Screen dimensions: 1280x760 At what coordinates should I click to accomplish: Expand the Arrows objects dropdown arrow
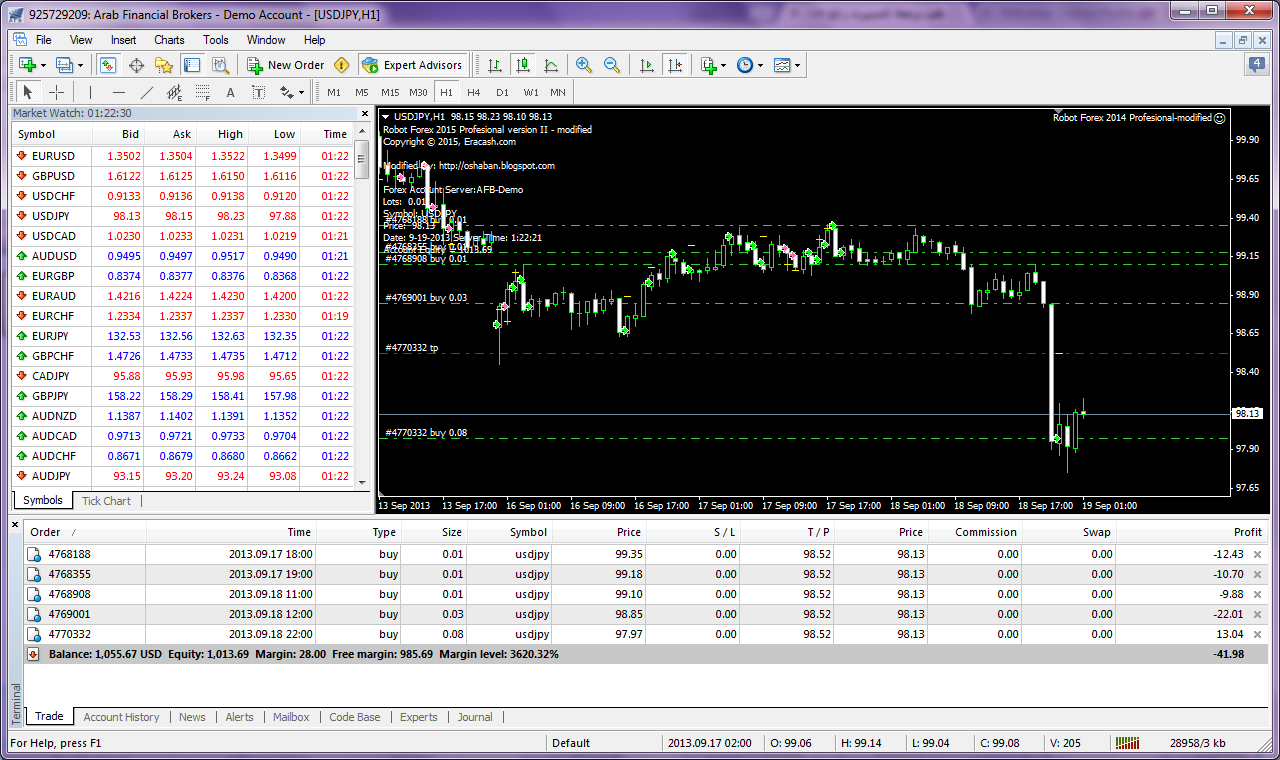pos(301,93)
